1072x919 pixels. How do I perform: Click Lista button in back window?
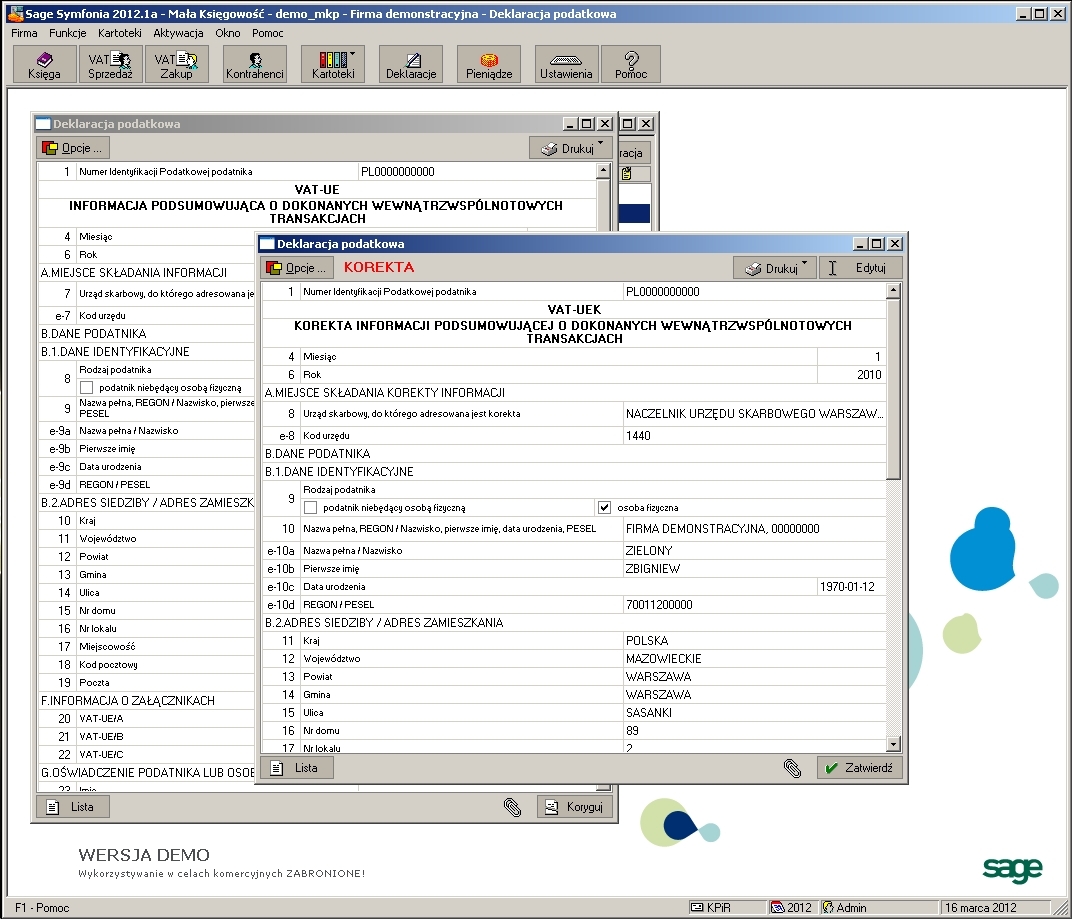tap(73, 807)
